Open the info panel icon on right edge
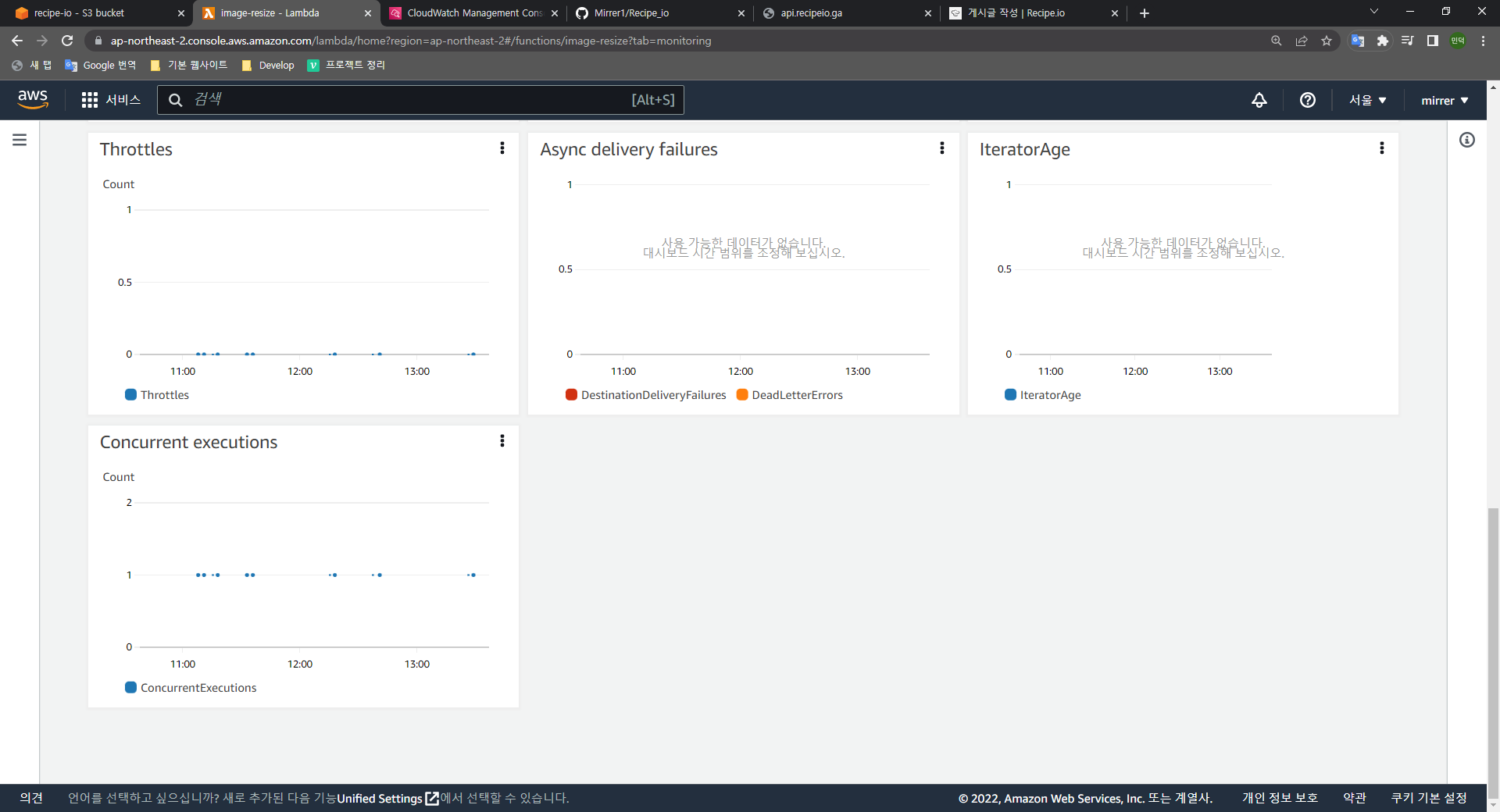 coord(1467,140)
